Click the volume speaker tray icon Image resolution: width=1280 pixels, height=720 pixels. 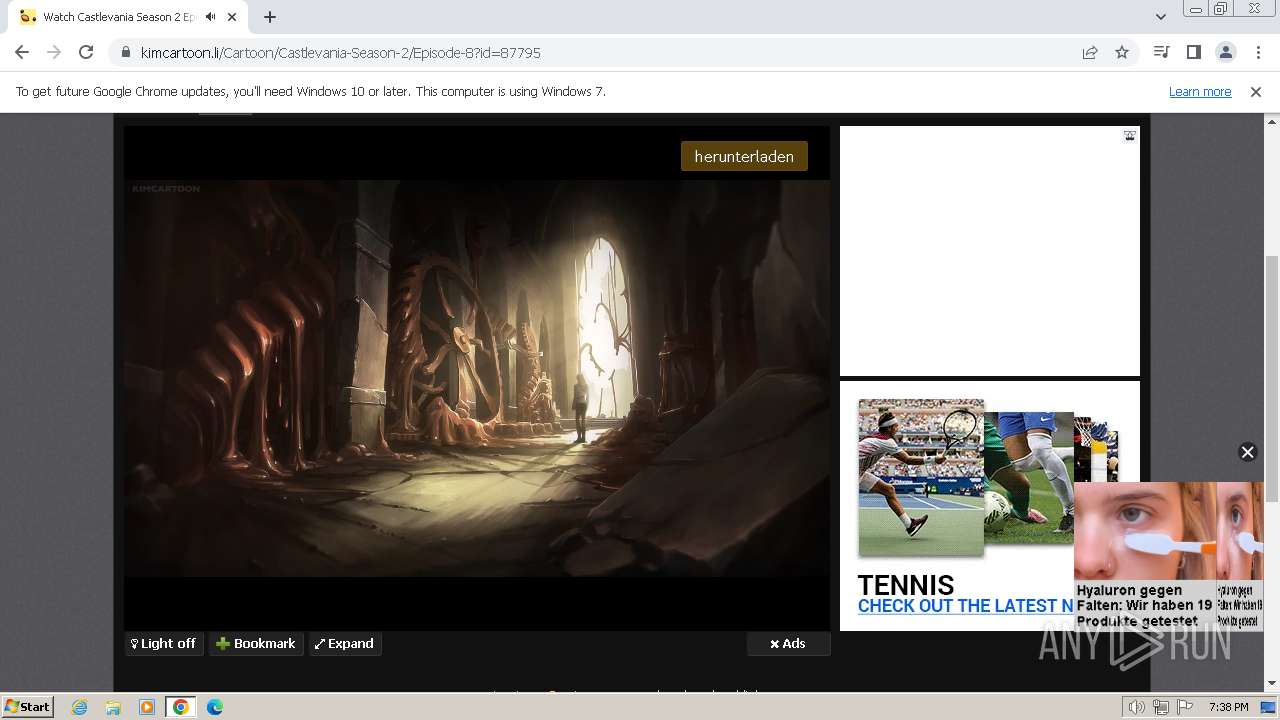pos(1137,707)
